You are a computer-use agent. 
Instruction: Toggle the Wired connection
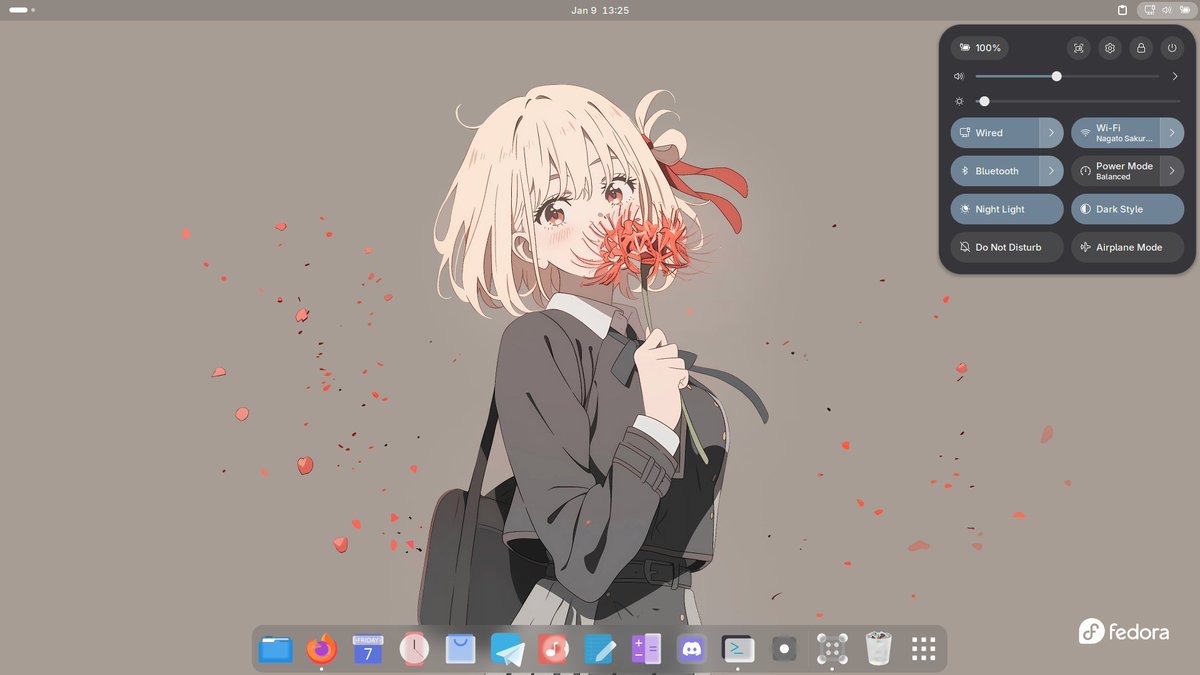[x=994, y=133]
